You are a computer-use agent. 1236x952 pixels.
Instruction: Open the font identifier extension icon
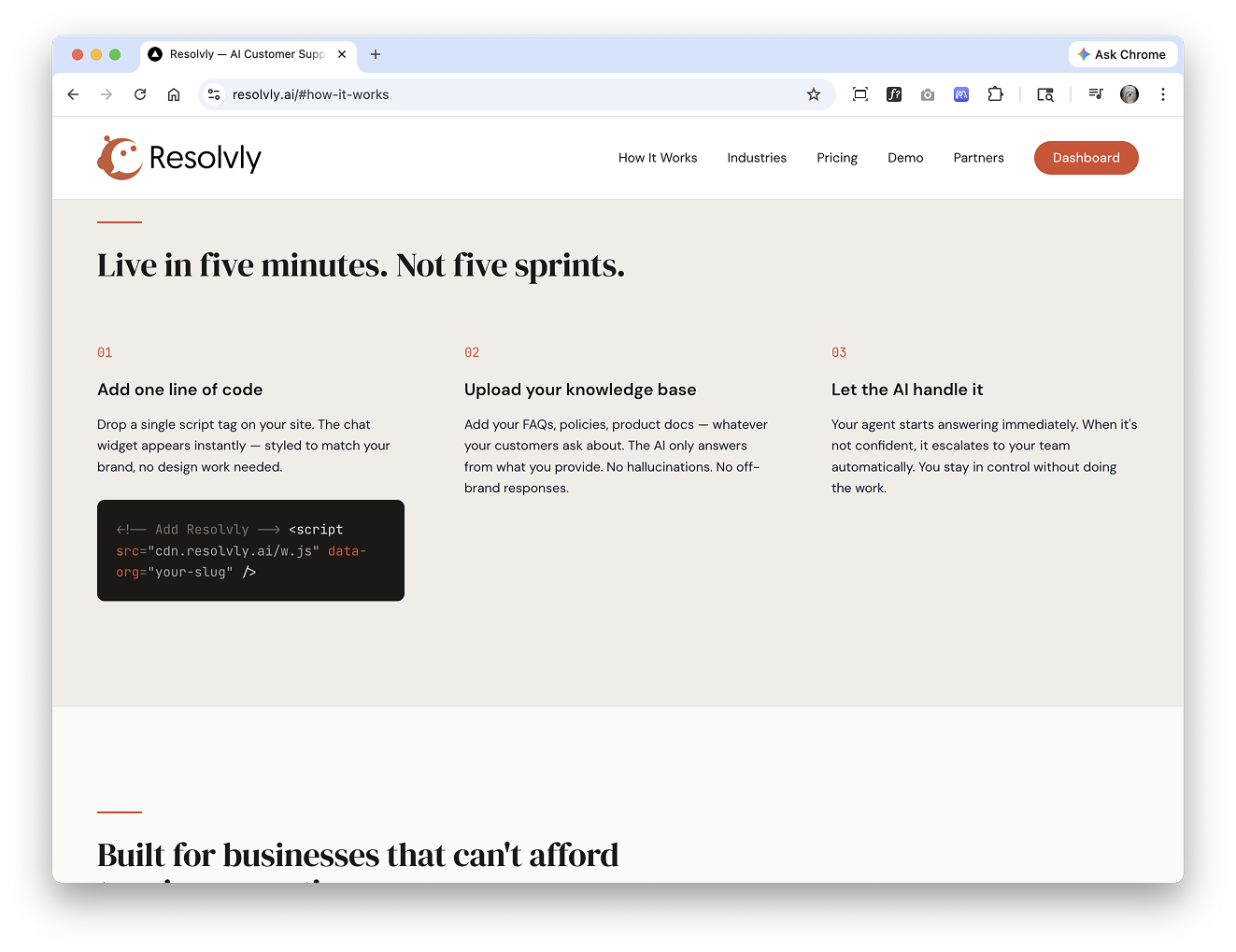pyautogui.click(x=894, y=94)
